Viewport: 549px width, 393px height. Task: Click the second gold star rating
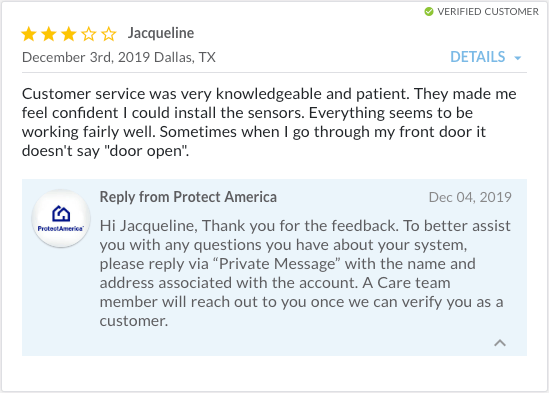(49, 34)
